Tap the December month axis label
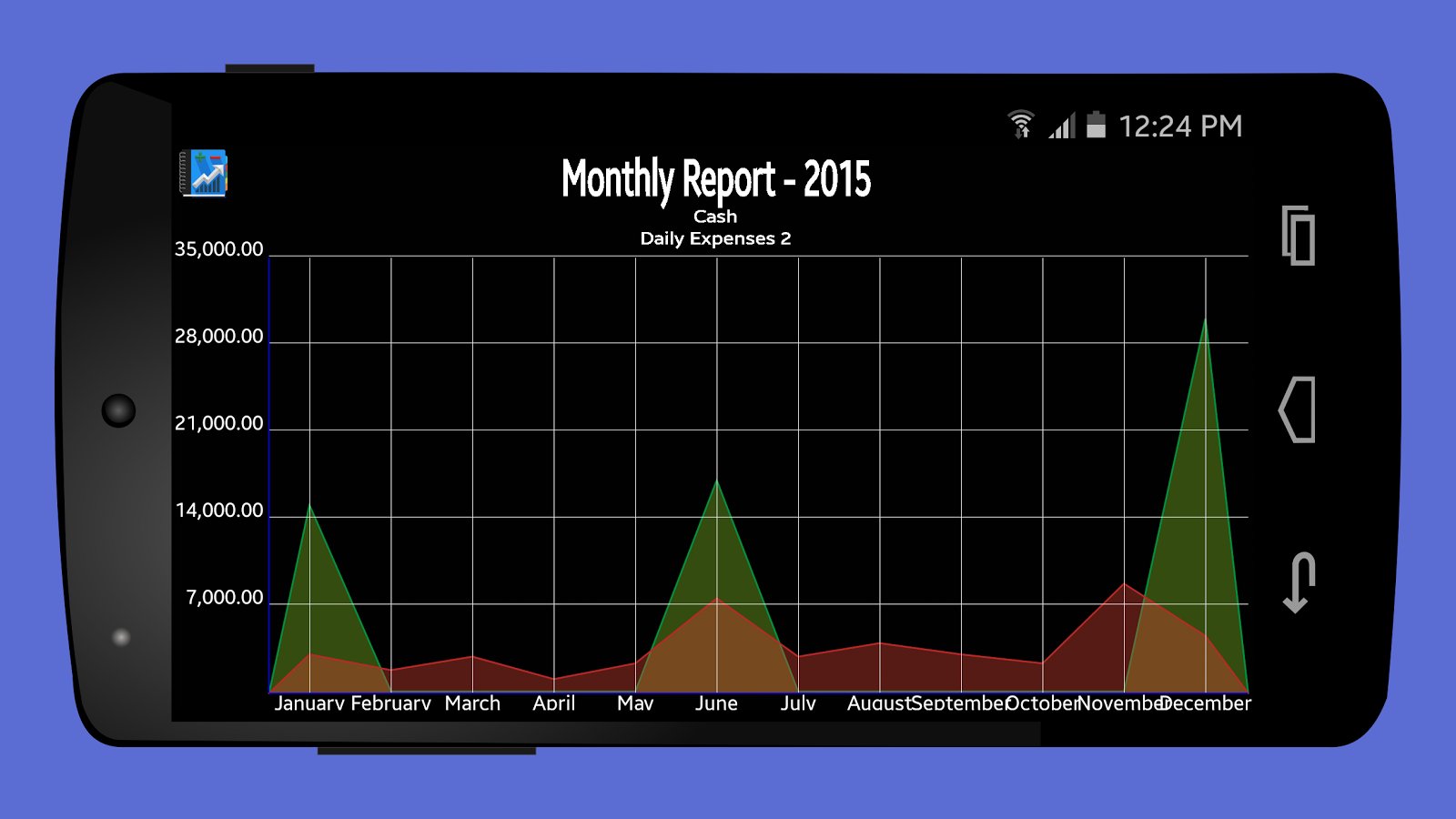1456x819 pixels. coord(1207,703)
